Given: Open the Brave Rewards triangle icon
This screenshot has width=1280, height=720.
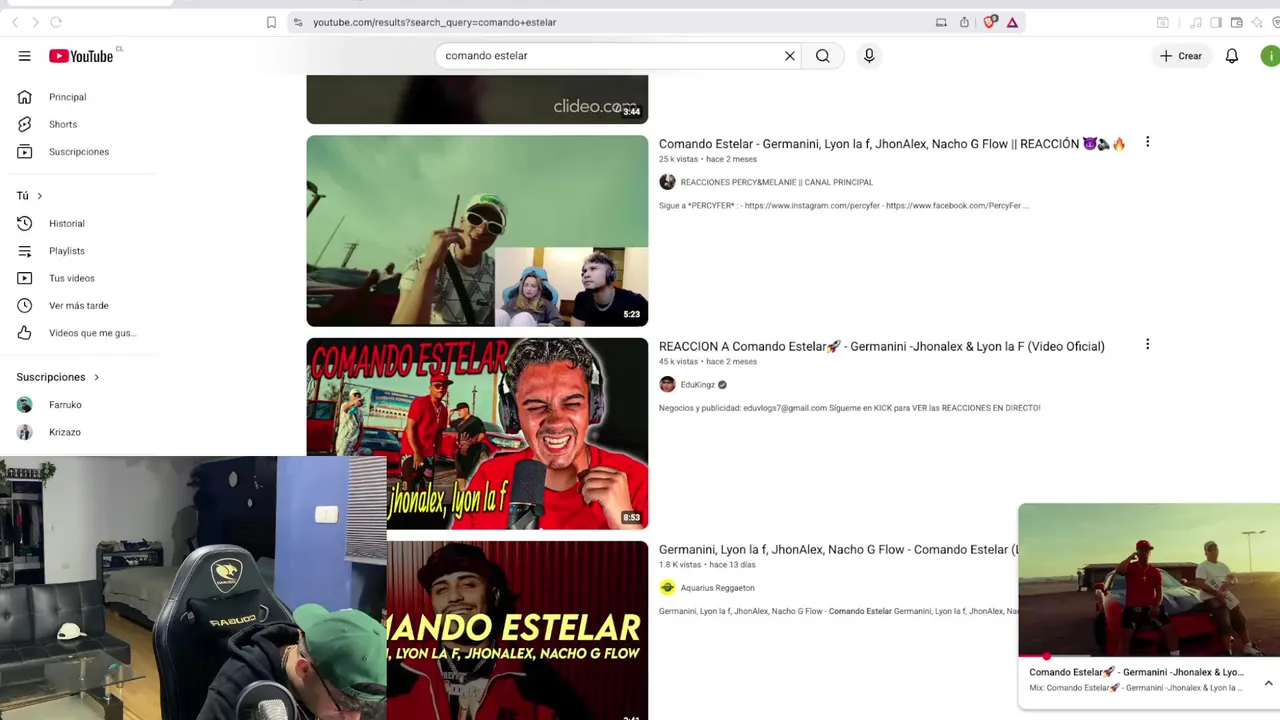Looking at the screenshot, I should tap(1012, 22).
